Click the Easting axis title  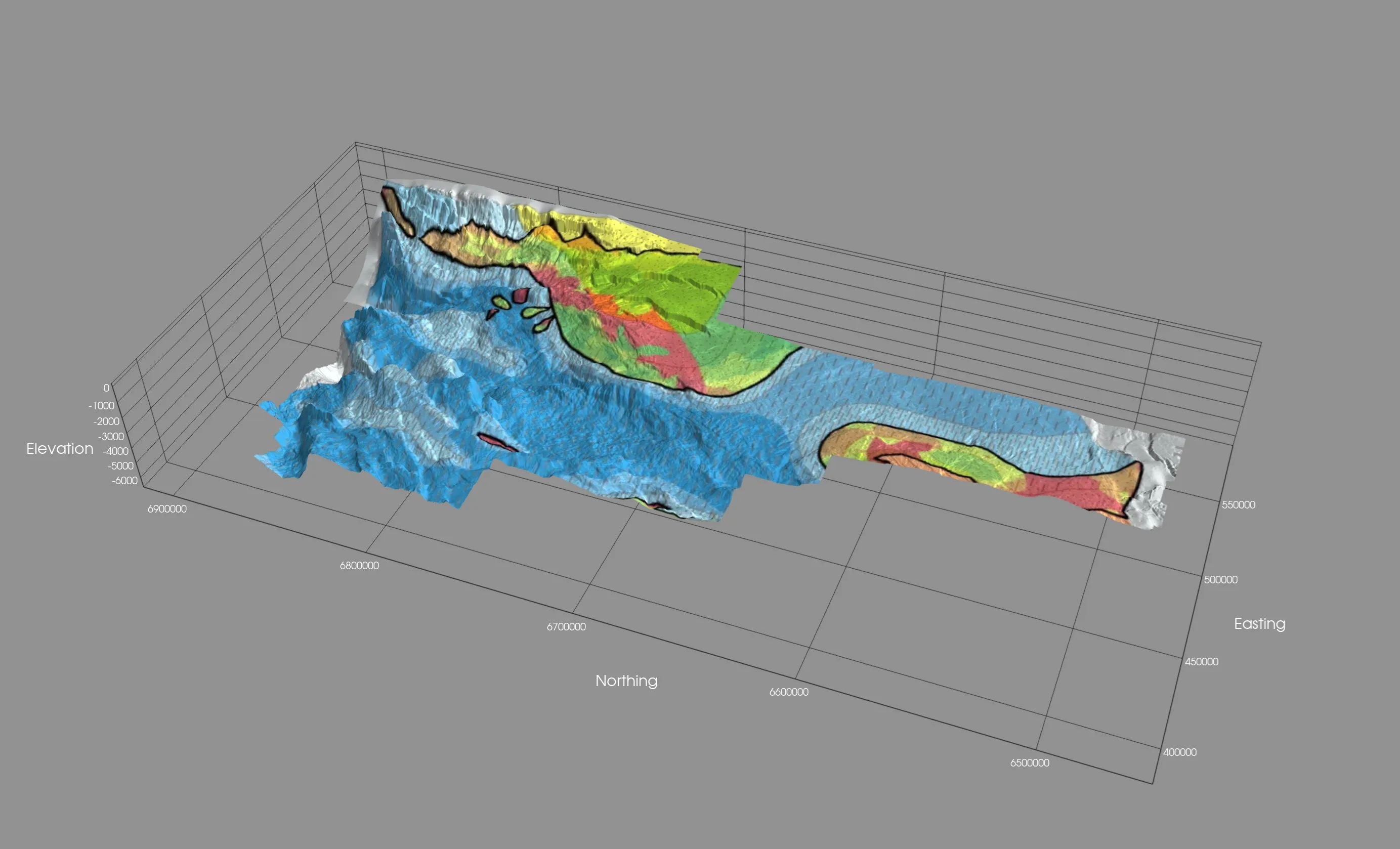[x=1259, y=624]
